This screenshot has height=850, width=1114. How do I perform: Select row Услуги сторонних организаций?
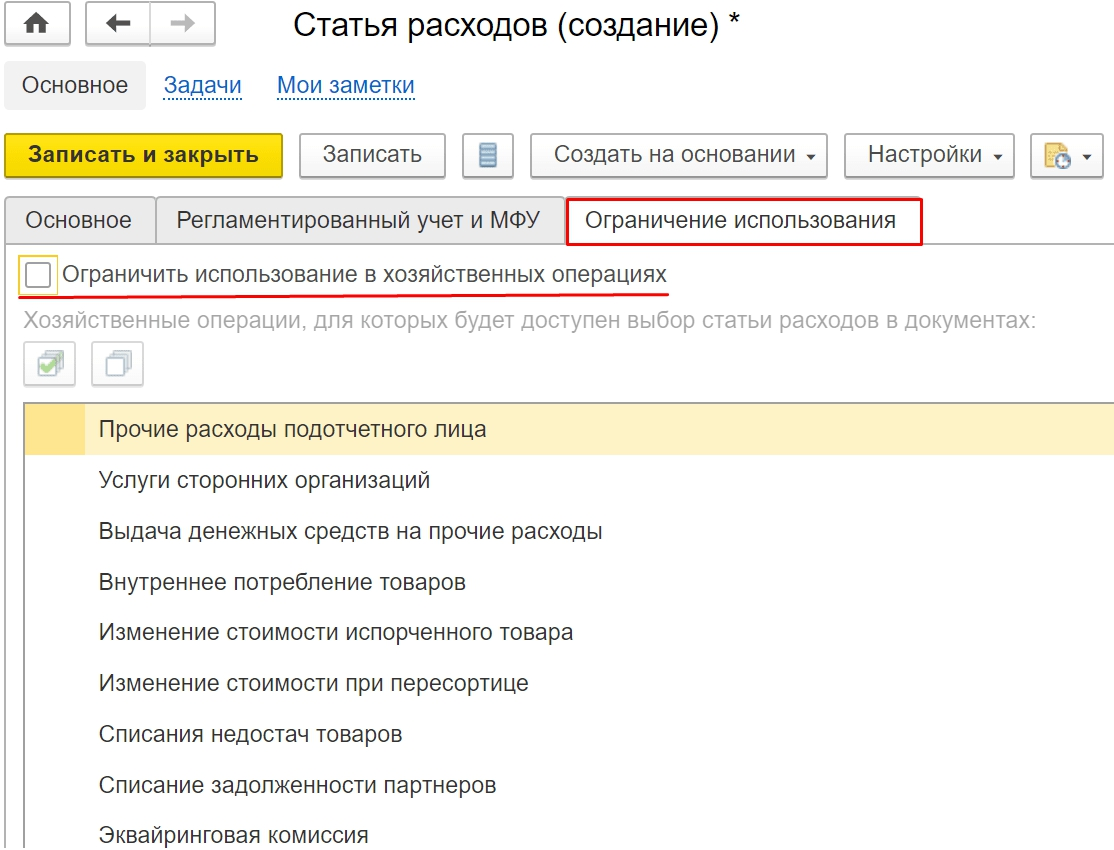(568, 480)
